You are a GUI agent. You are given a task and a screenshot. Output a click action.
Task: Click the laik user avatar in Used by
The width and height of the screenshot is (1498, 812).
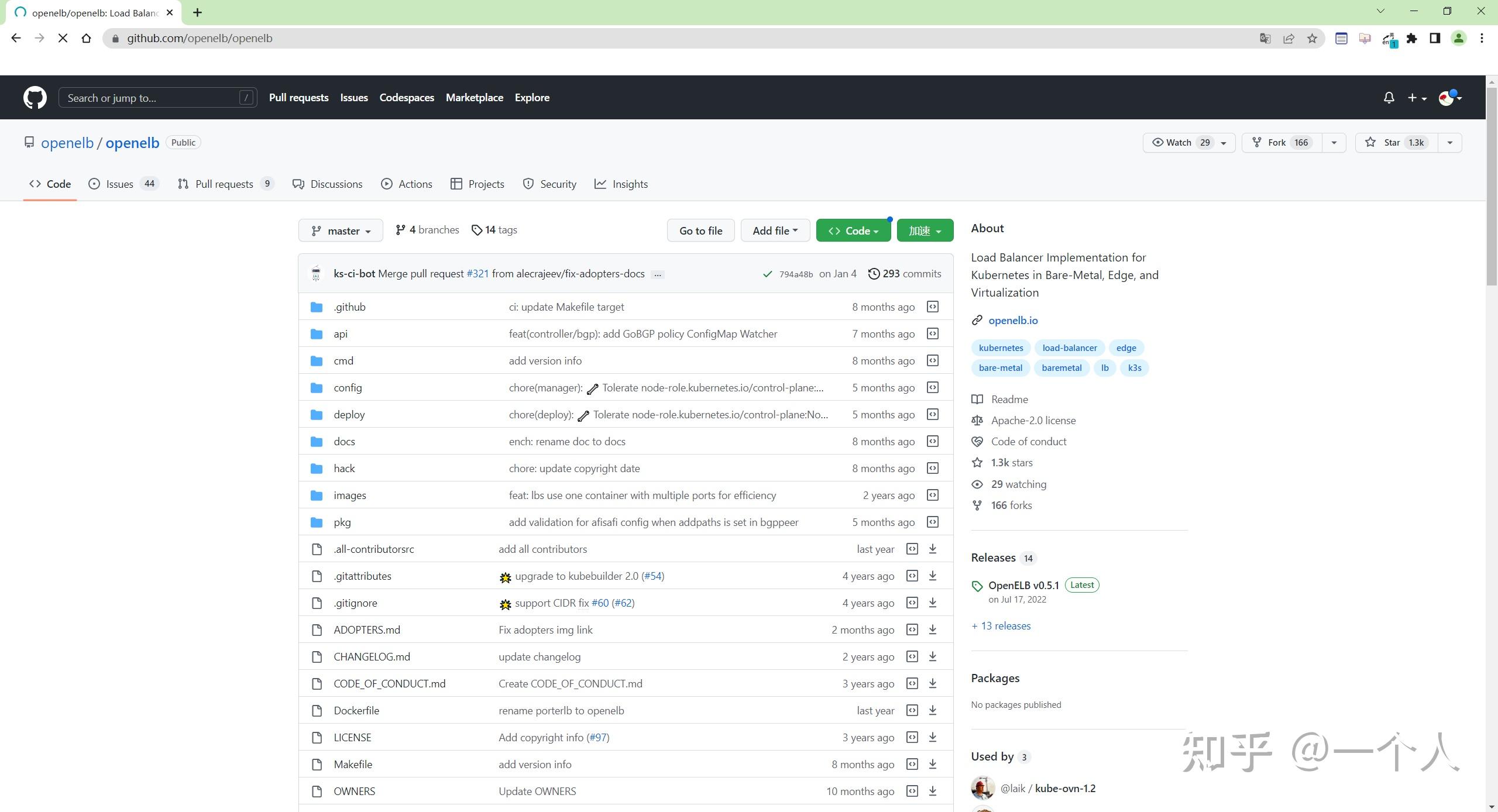point(982,788)
